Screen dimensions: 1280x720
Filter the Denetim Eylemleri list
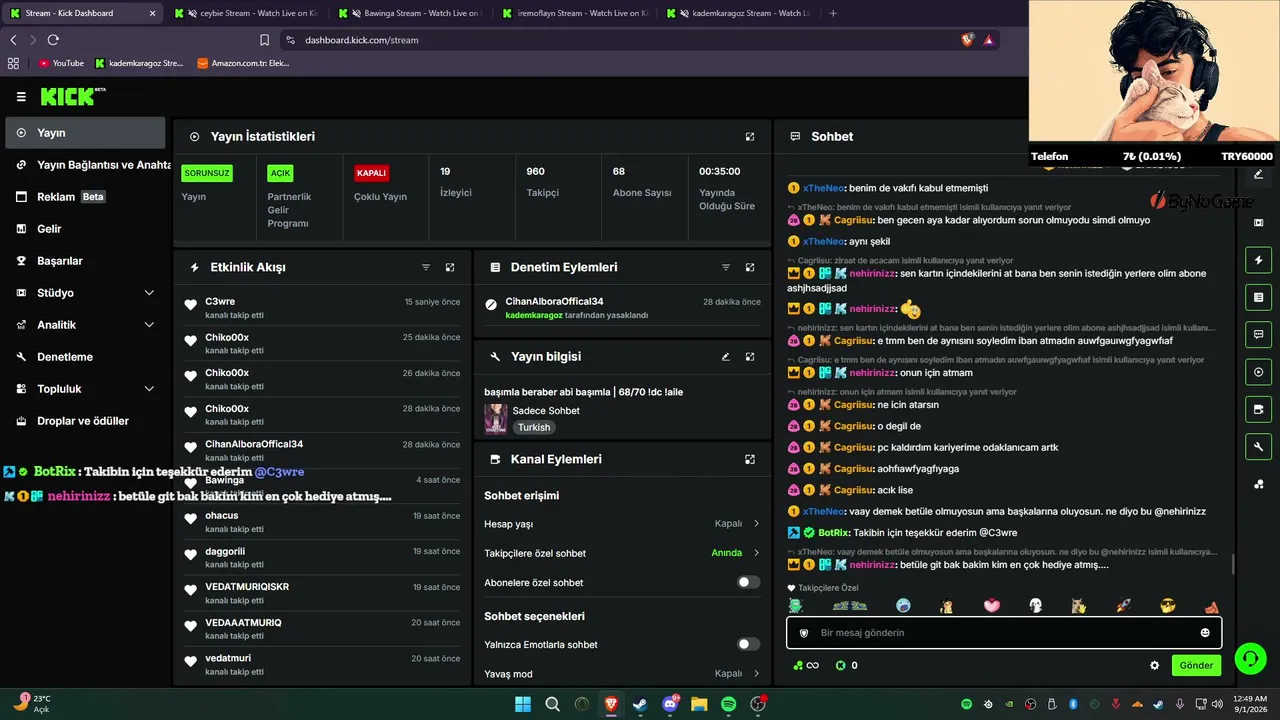[x=726, y=267]
